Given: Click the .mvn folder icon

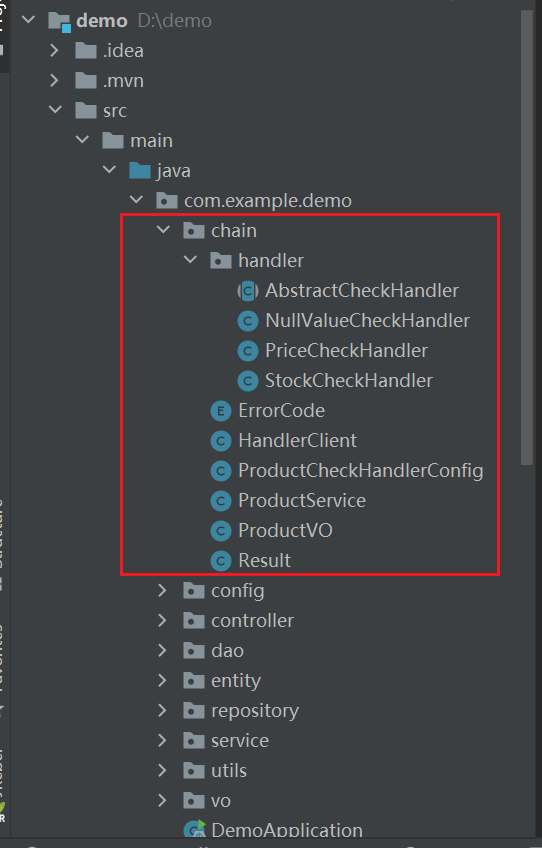Looking at the screenshot, I should 86,81.
